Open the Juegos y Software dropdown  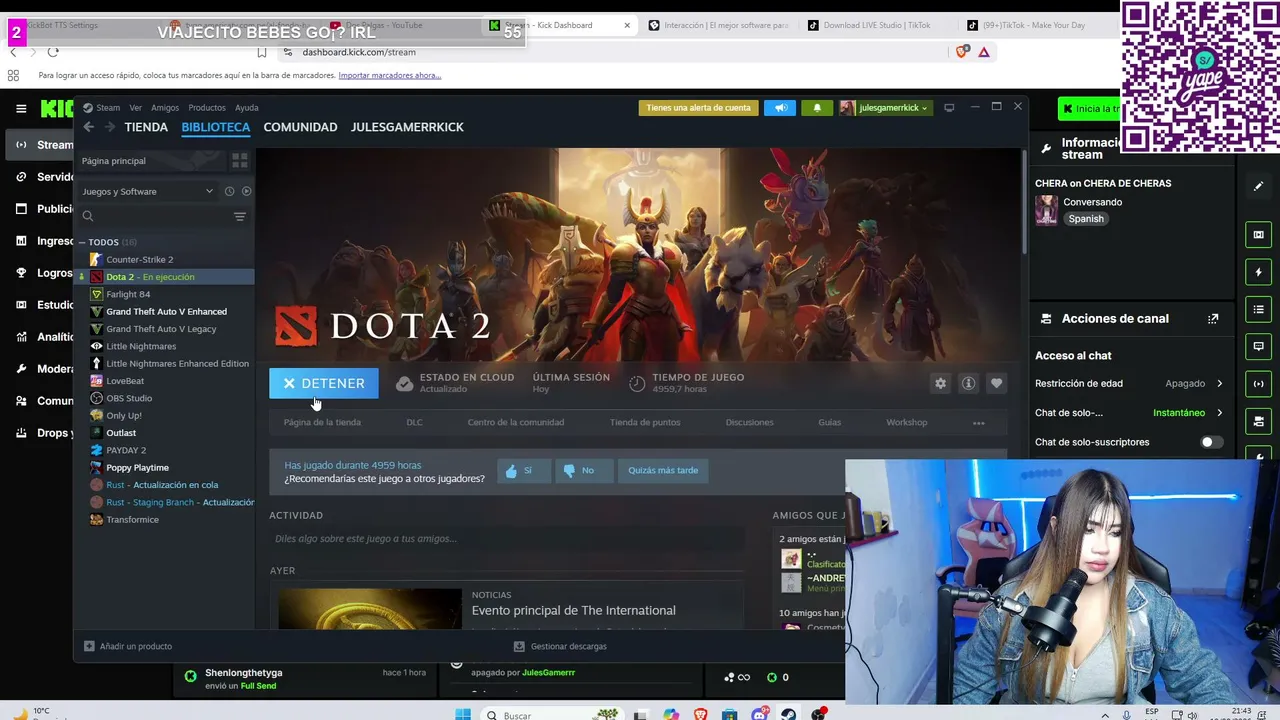point(147,191)
